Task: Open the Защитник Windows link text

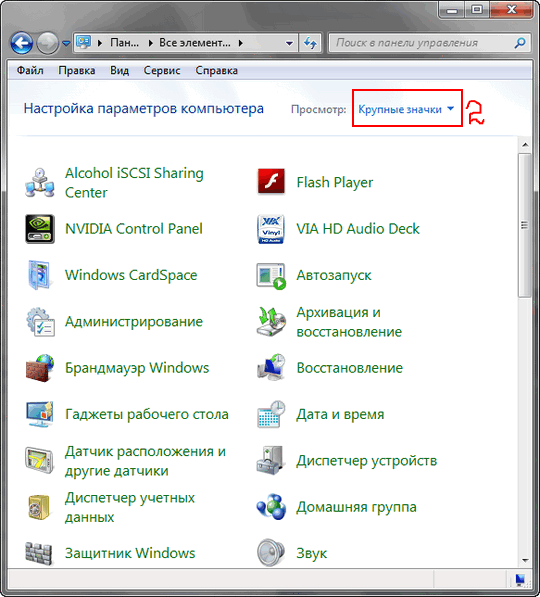Action: (x=130, y=553)
